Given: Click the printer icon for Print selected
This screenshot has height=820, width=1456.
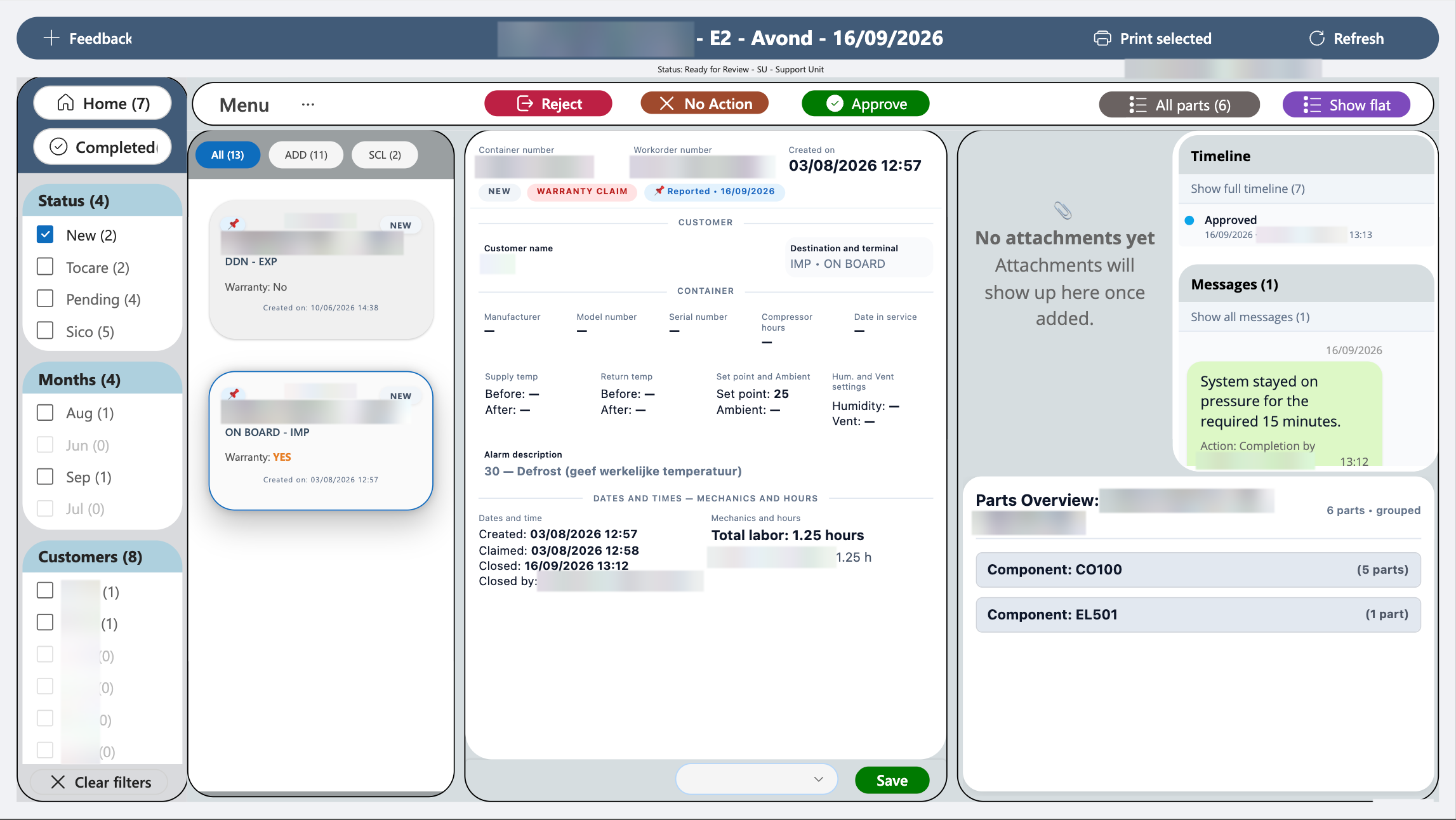Looking at the screenshot, I should coord(1102,39).
